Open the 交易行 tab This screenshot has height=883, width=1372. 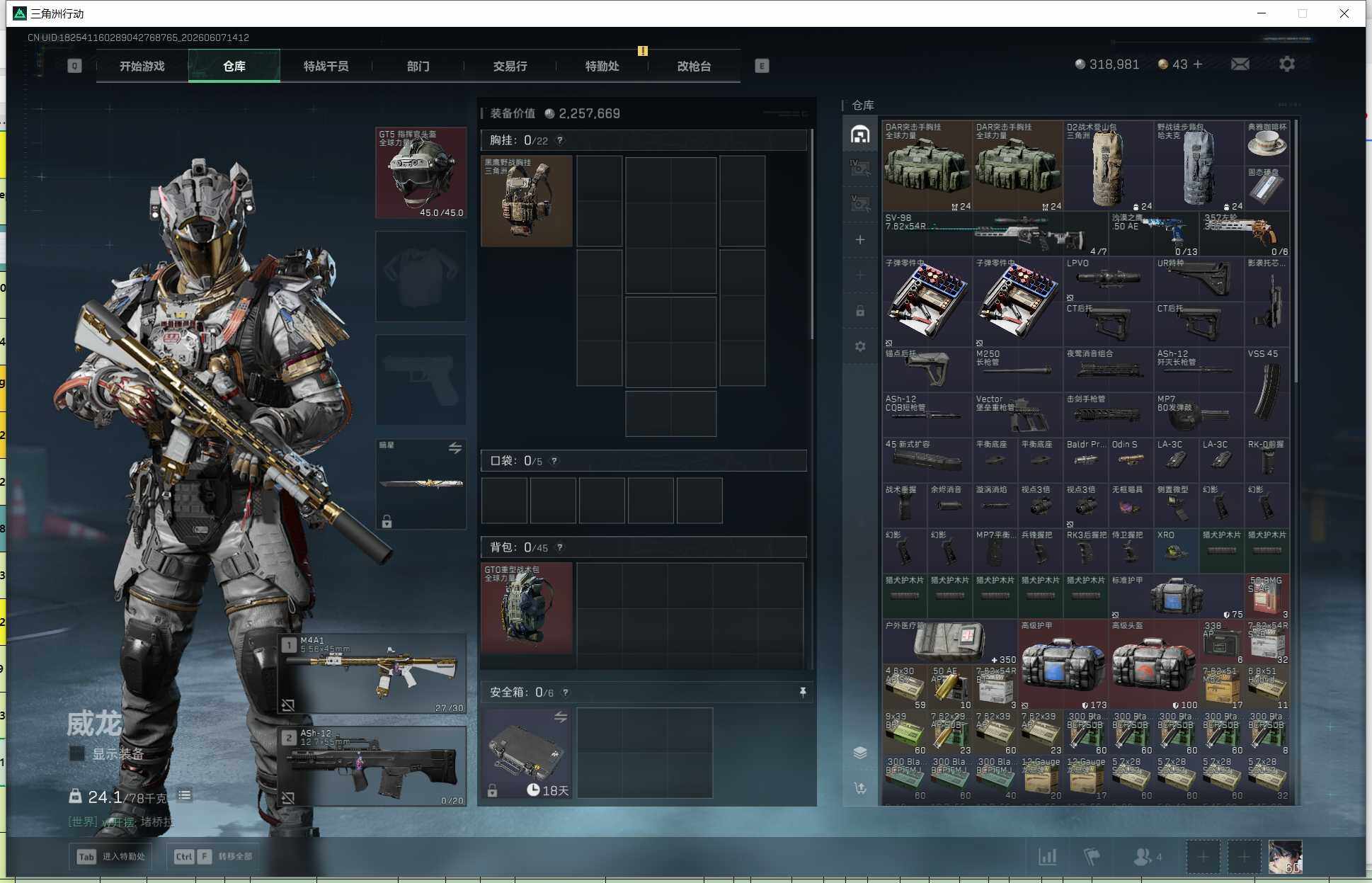click(510, 66)
